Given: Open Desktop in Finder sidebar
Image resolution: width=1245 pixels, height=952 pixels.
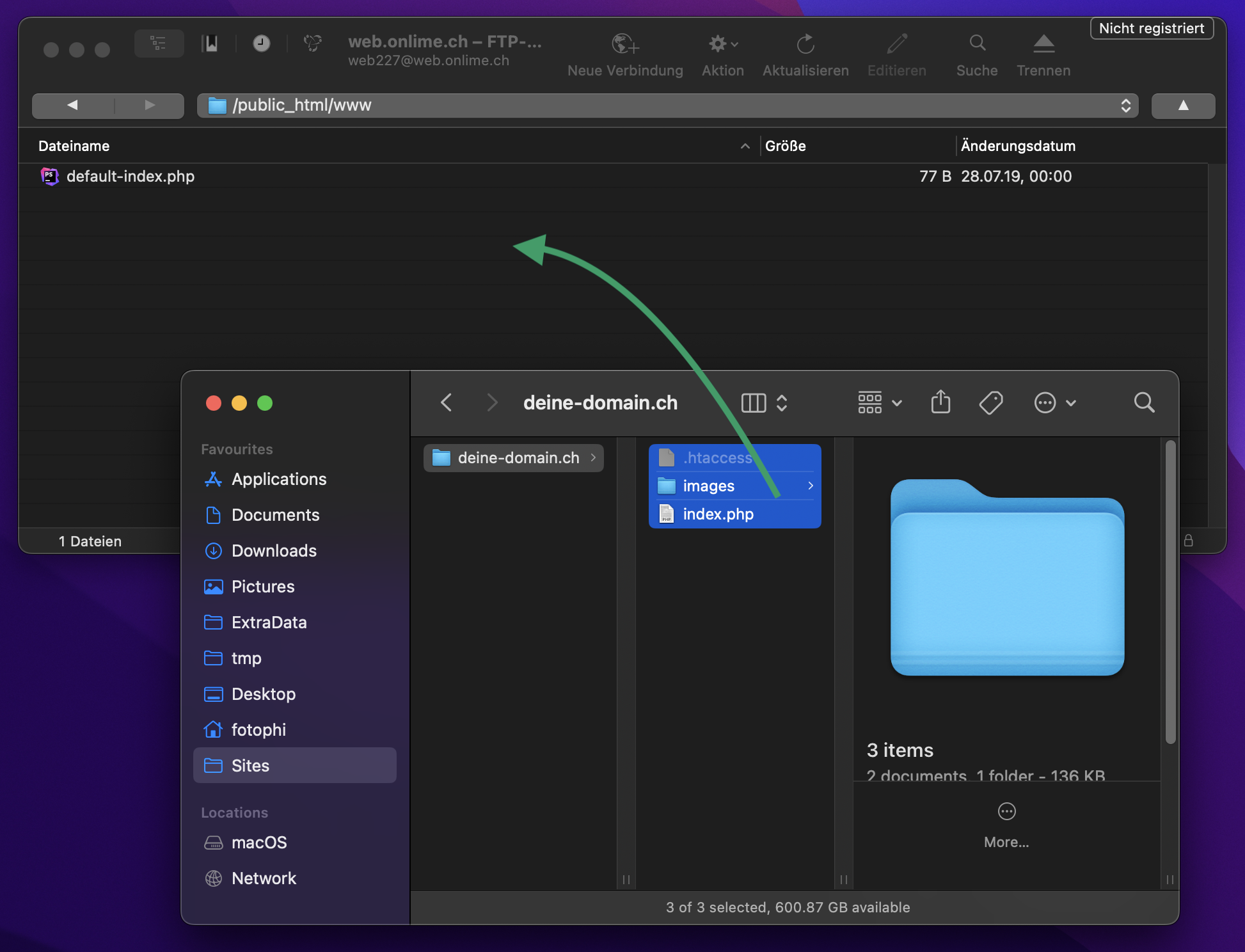Looking at the screenshot, I should click(x=295, y=694).
